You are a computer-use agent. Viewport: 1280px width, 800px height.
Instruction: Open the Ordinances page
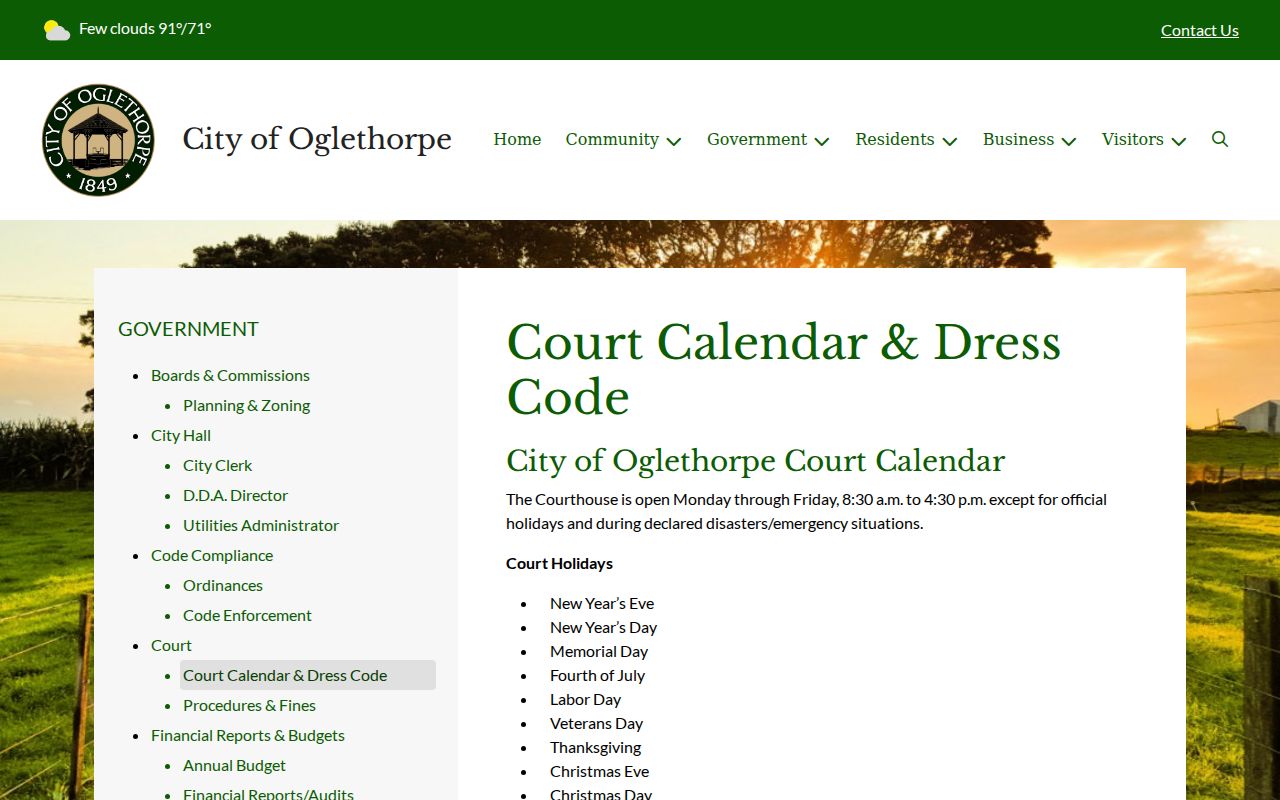[223, 585]
